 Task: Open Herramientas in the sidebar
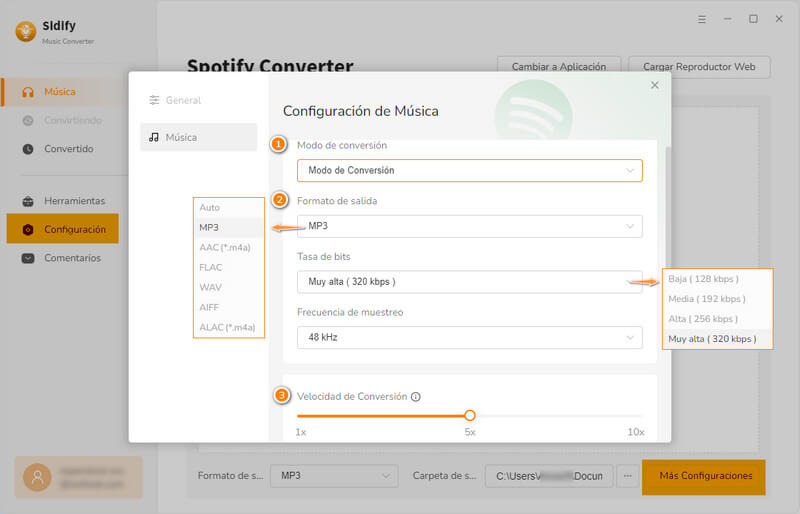[64, 201]
